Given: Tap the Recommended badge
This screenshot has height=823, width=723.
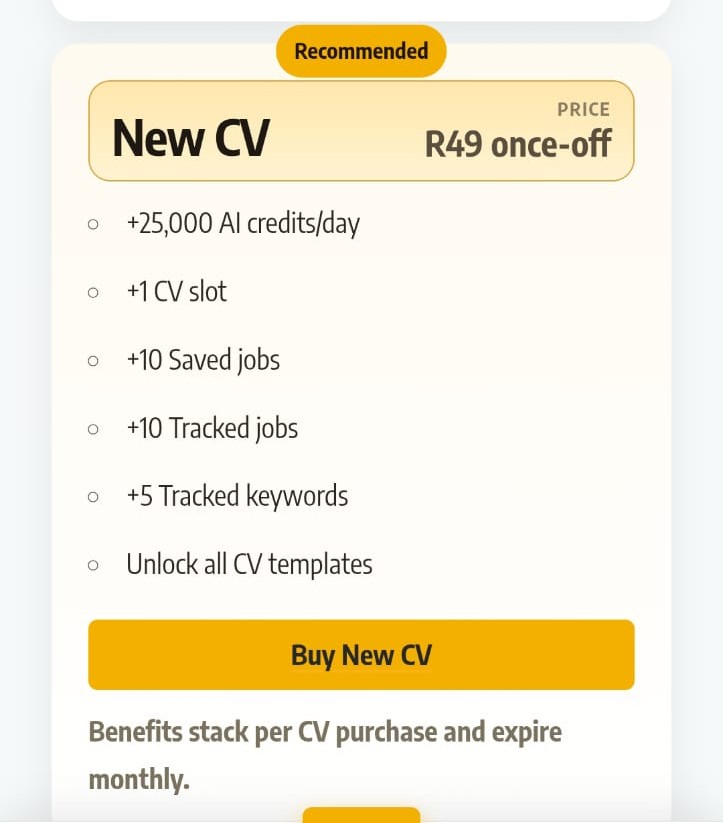Looking at the screenshot, I should (361, 51).
